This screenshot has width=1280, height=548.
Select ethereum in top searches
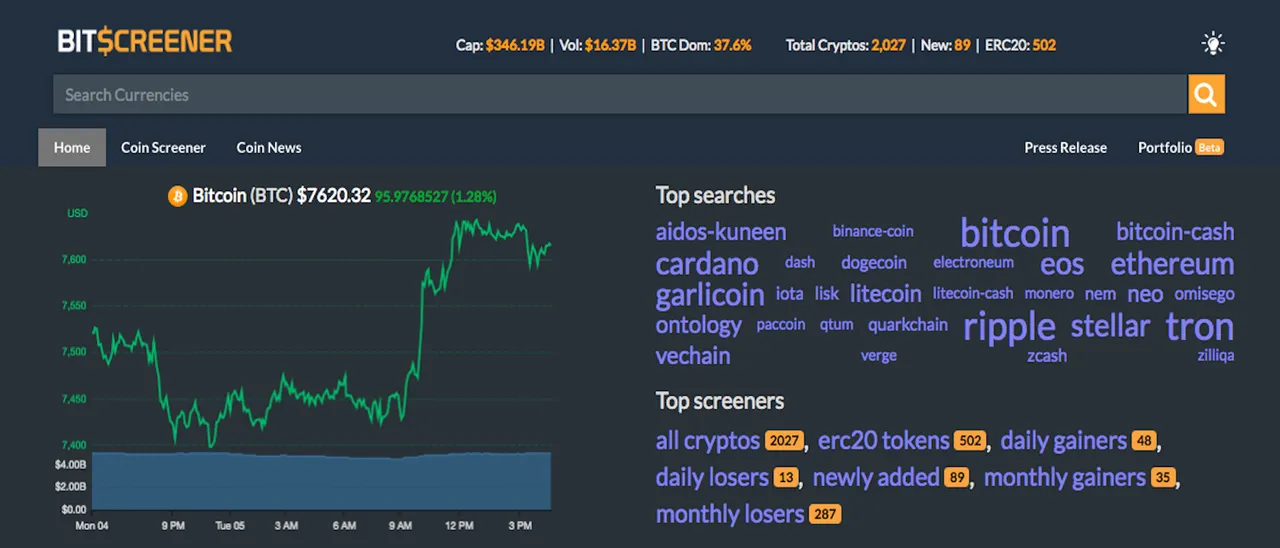click(1172, 264)
